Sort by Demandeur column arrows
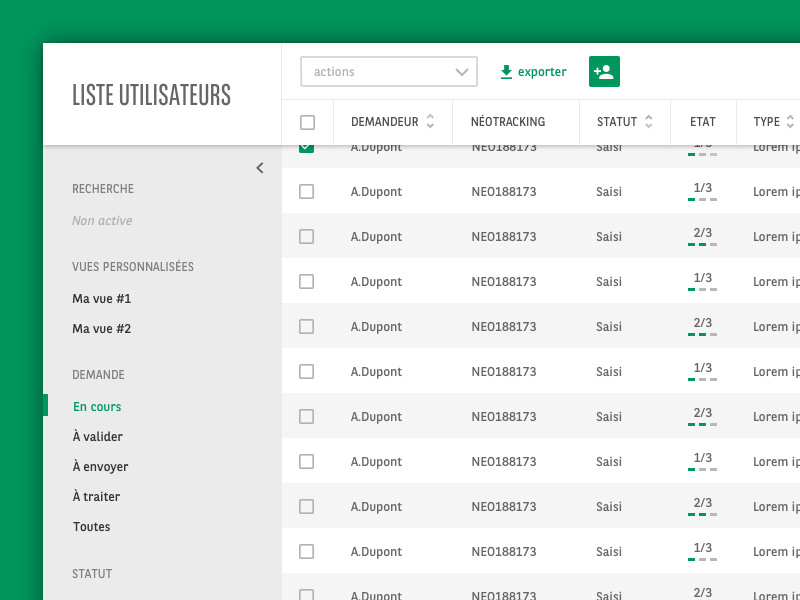Image resolution: width=800 pixels, height=600 pixels. tap(431, 122)
